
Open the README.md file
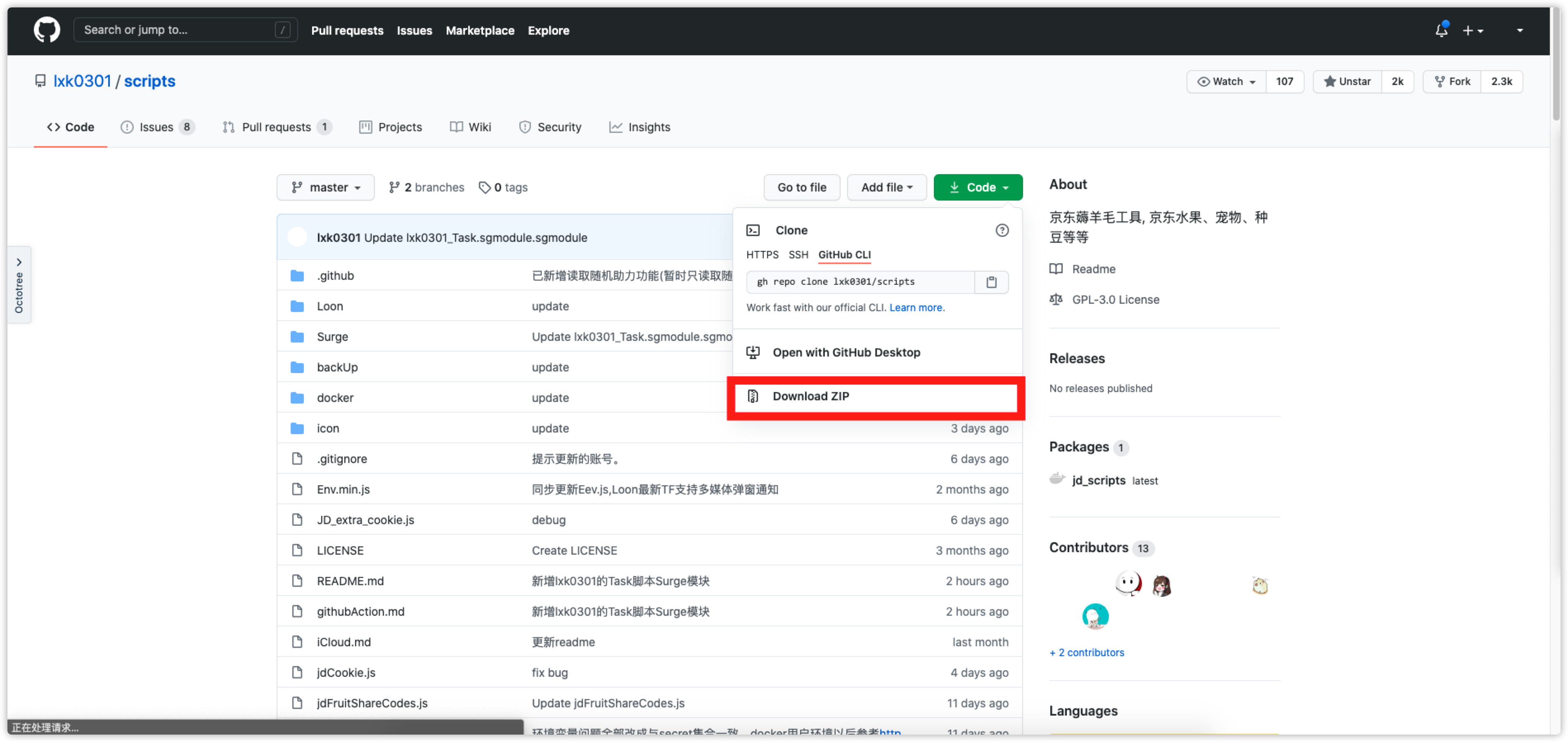(x=350, y=581)
